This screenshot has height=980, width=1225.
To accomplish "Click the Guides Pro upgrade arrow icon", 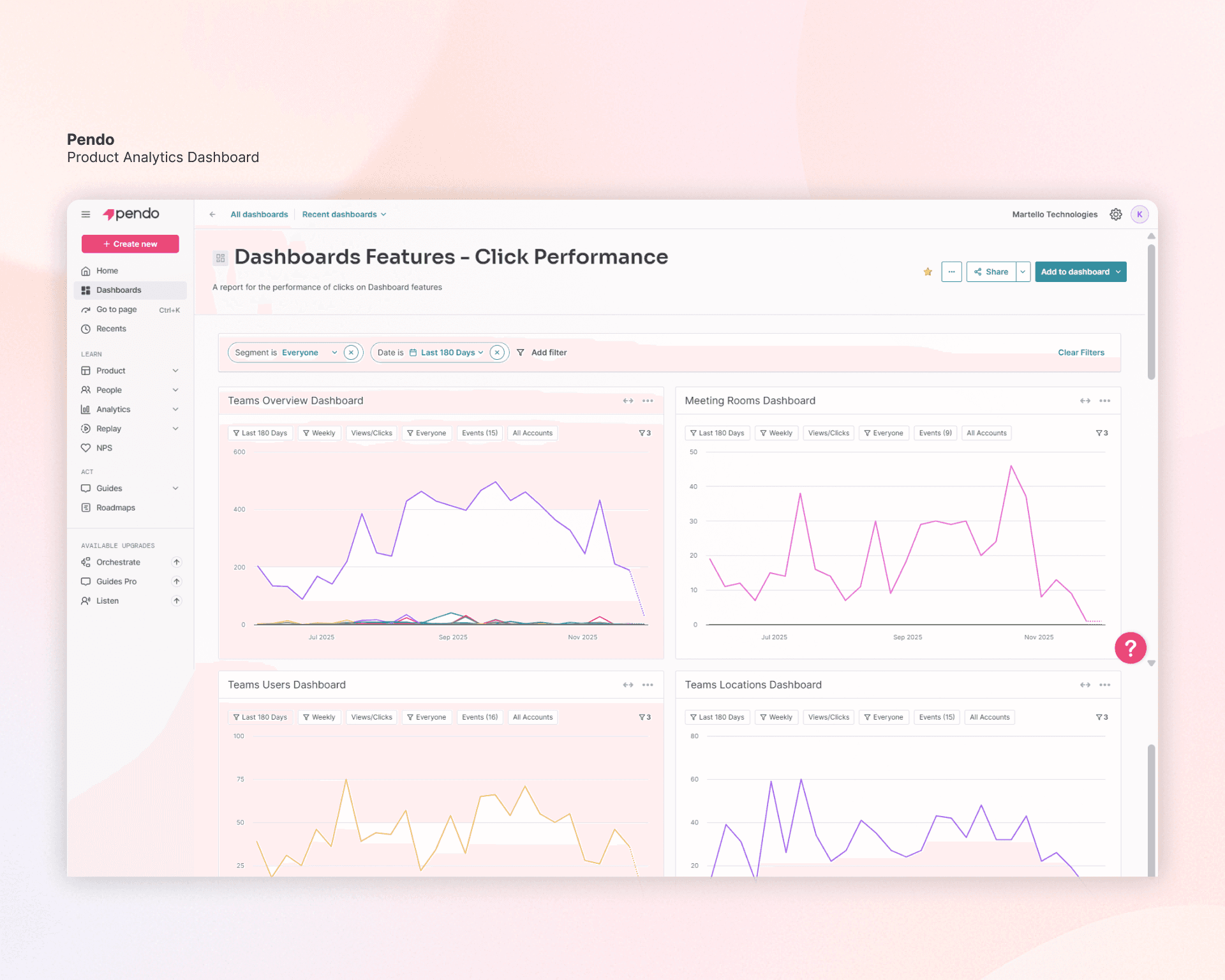I will pyautogui.click(x=177, y=581).
